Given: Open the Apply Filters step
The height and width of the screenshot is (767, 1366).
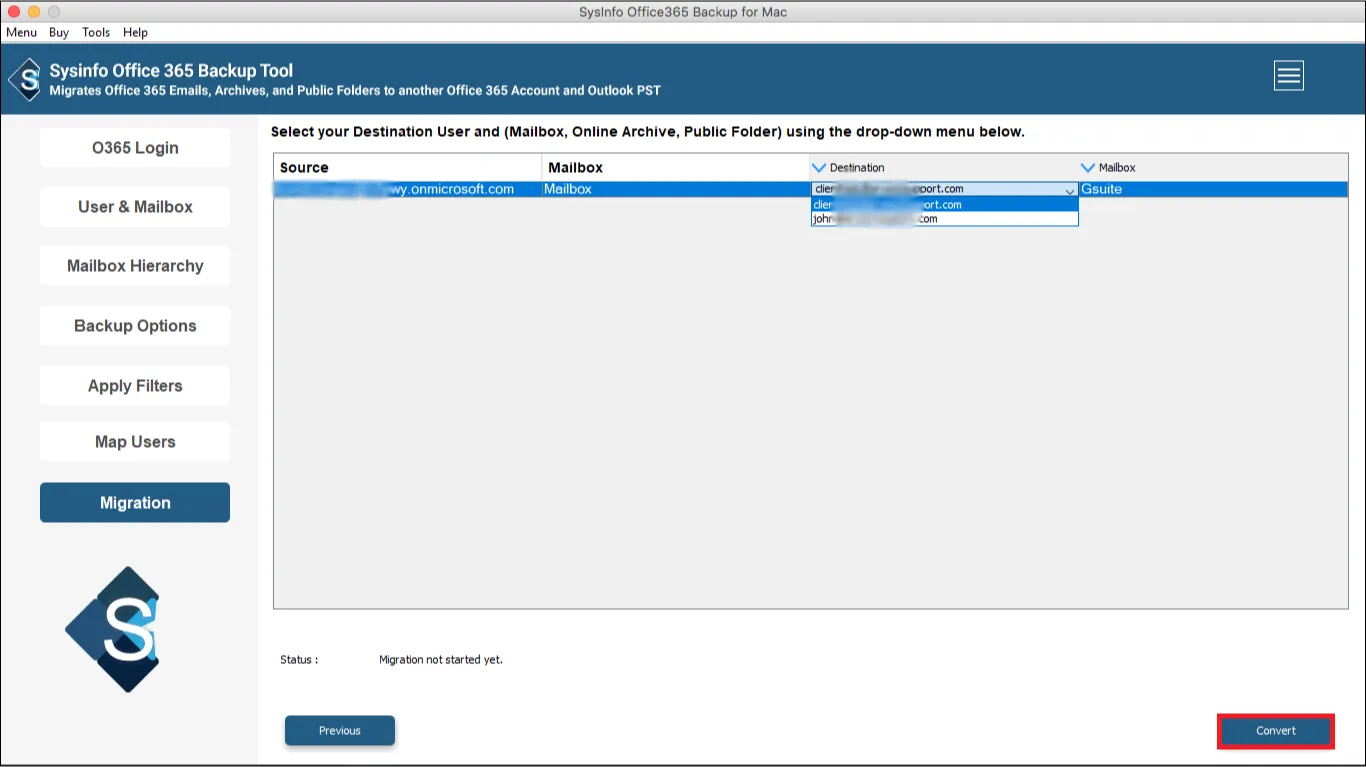Looking at the screenshot, I should point(135,386).
